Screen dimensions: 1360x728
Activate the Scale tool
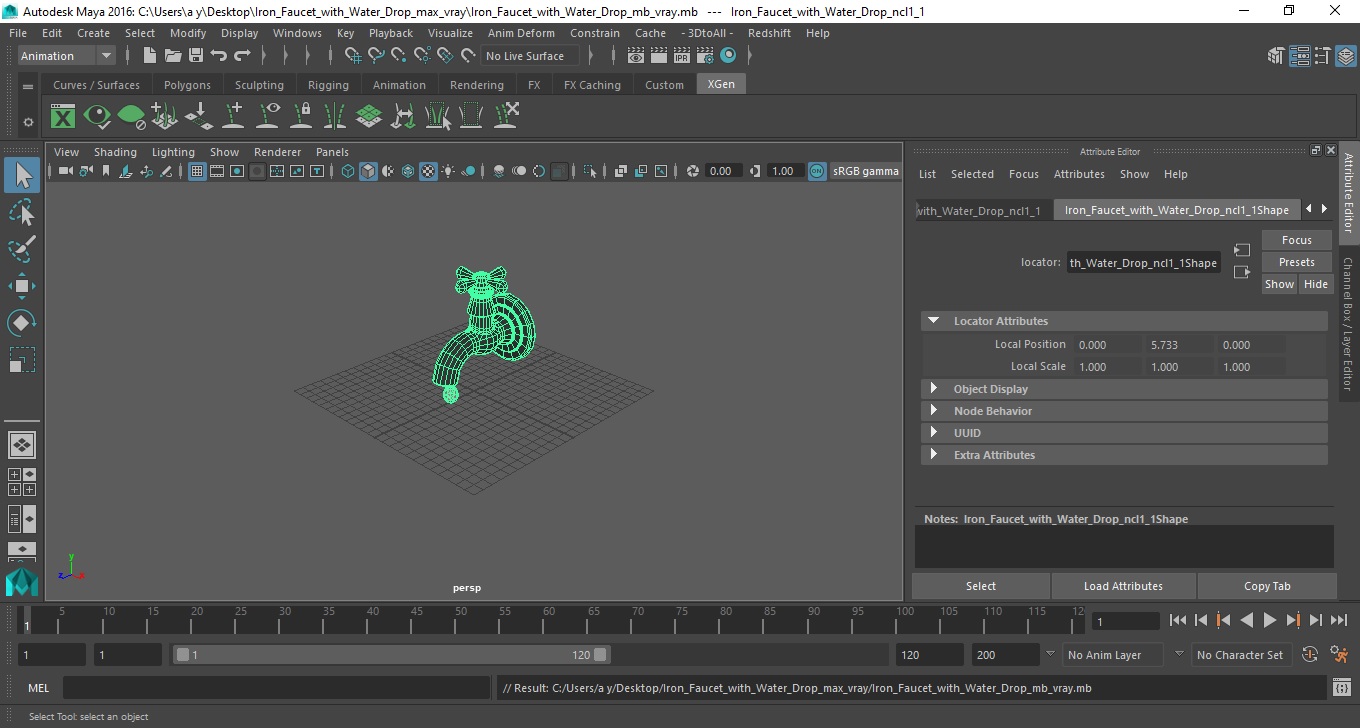22,359
